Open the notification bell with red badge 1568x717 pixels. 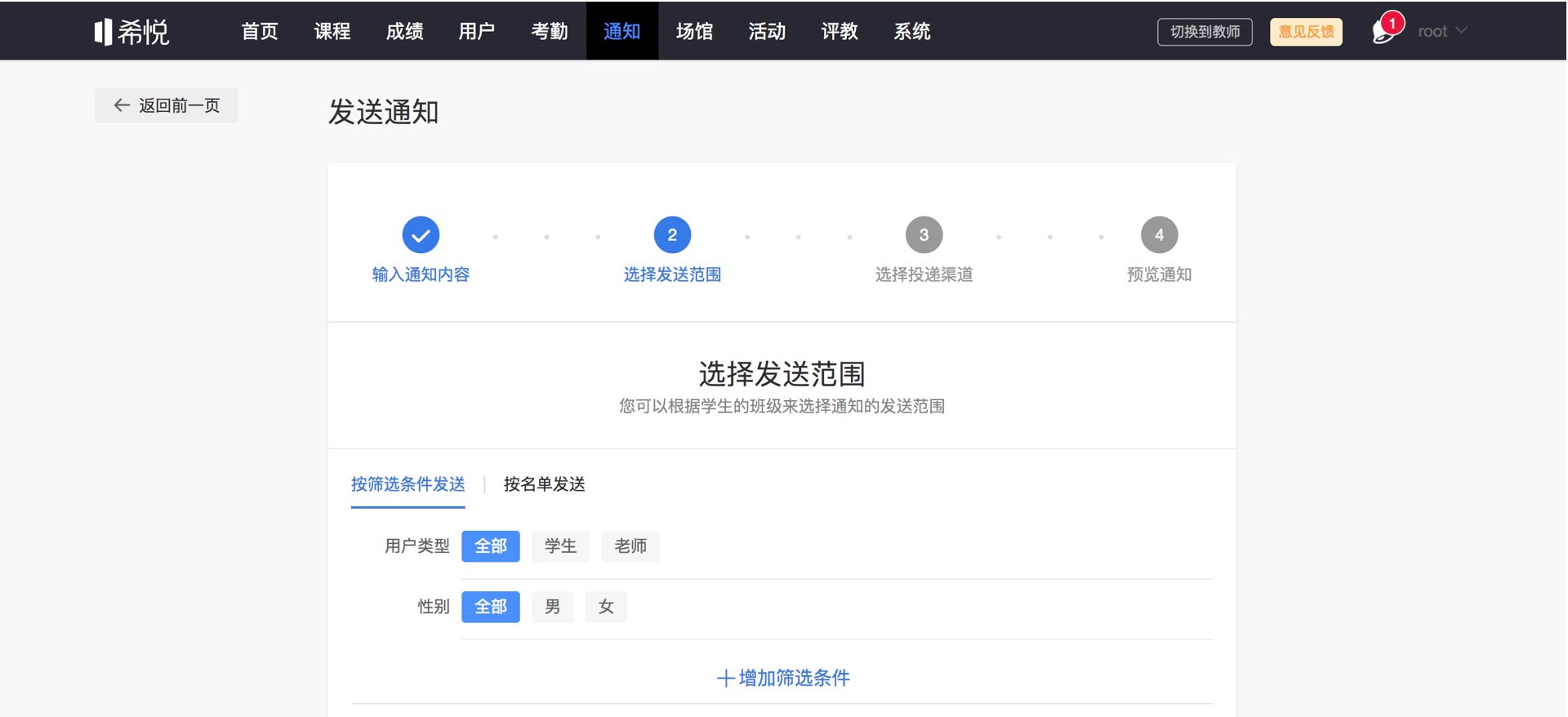coord(1384,31)
